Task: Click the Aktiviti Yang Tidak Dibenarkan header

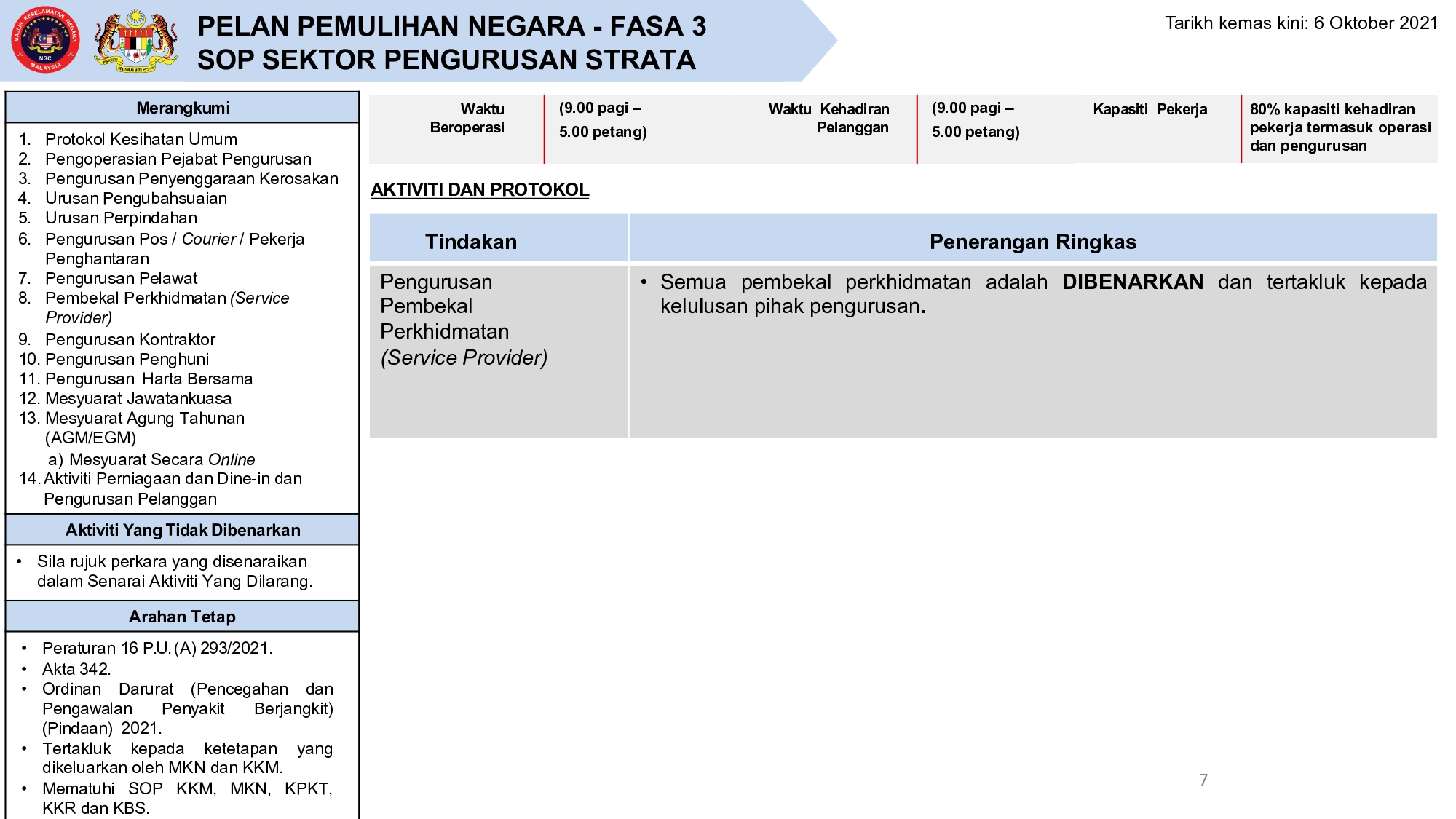Action: click(x=183, y=530)
